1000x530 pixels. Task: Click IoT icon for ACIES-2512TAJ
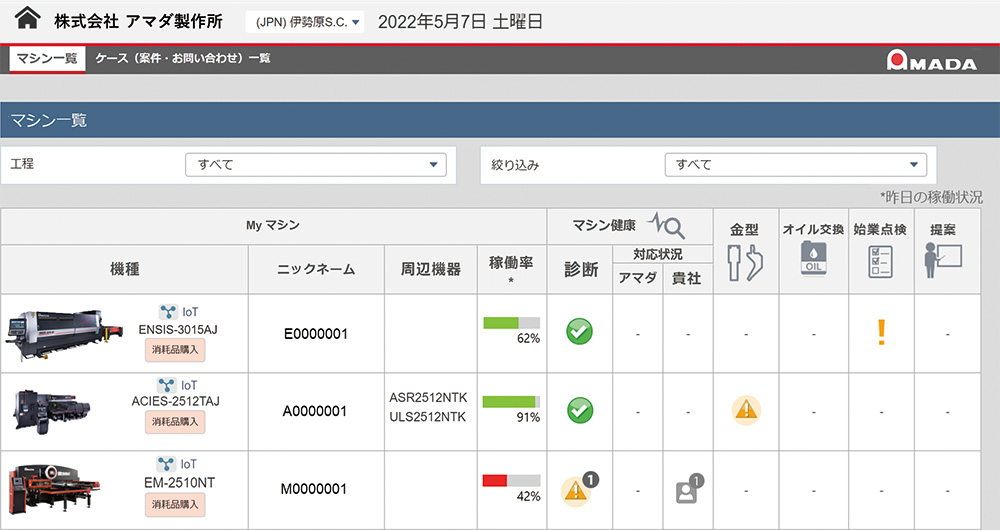point(167,385)
